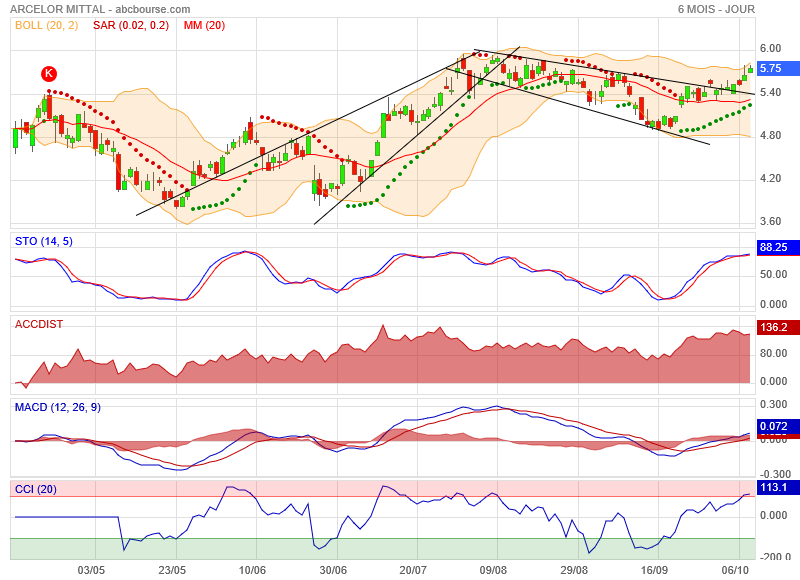
Task: Click the blue 5.75 current price tag
Action: [x=778, y=68]
